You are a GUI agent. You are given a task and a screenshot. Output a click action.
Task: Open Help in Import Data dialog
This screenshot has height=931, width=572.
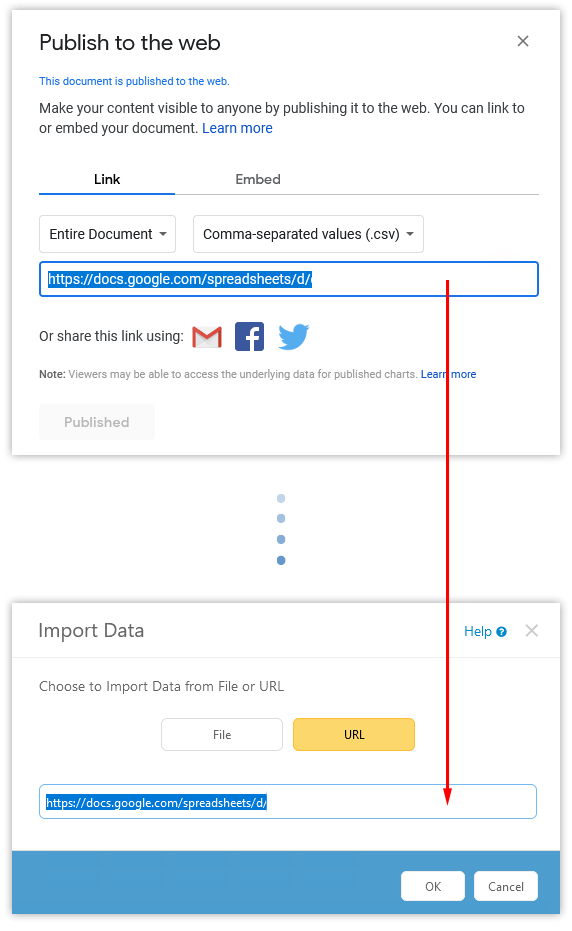[x=485, y=631]
